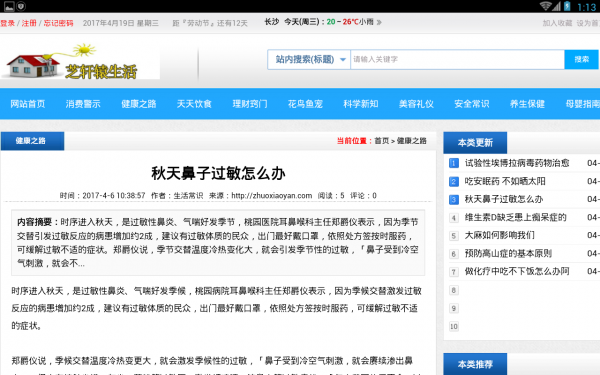Click 首页 in the breadcrumb
600x375 pixels.
tap(381, 141)
